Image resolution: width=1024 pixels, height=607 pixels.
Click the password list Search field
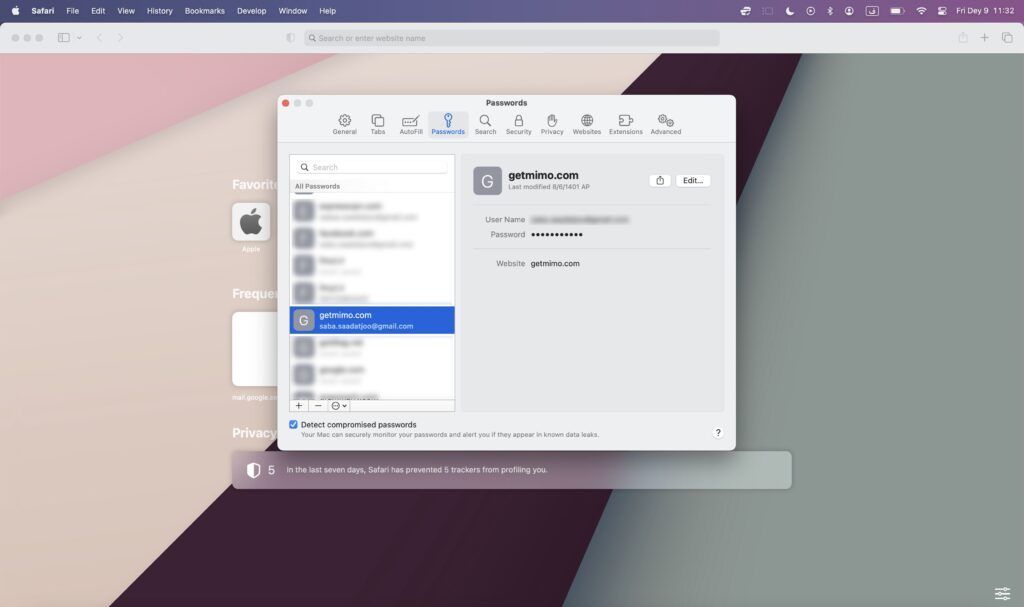(x=372, y=167)
